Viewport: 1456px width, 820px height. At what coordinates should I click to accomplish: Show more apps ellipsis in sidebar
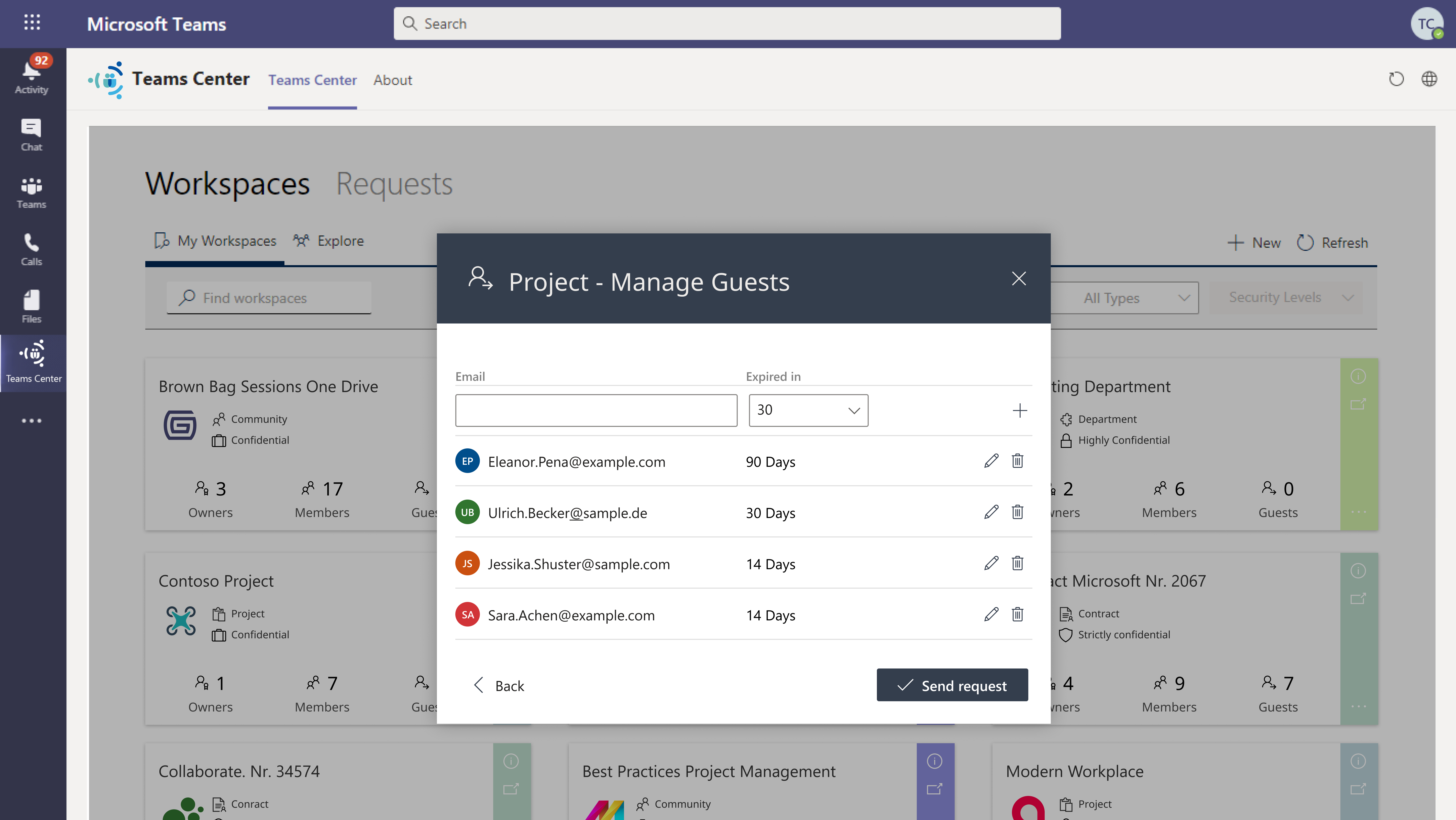coord(32,421)
